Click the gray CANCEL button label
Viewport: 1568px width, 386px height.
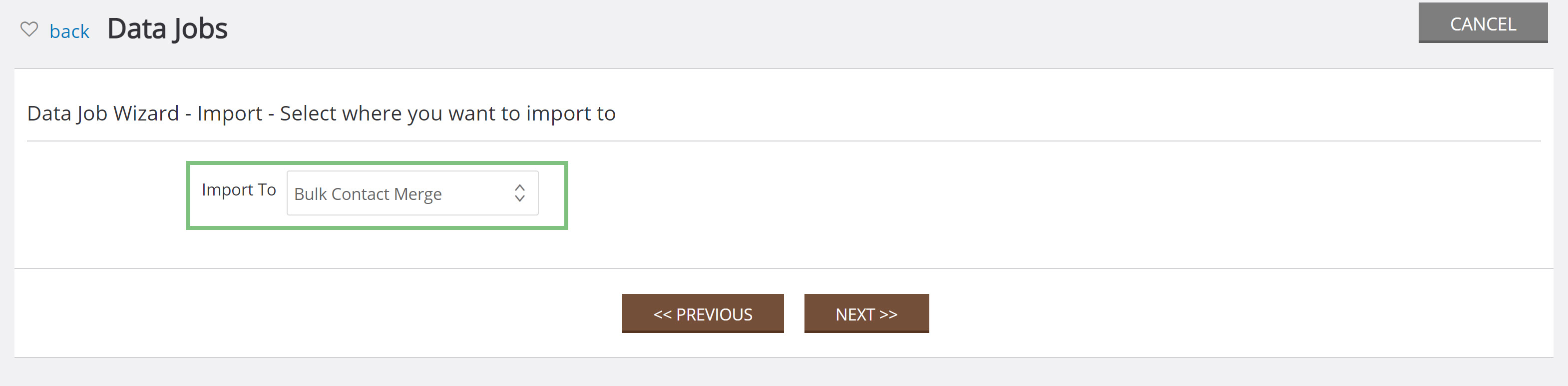click(x=1483, y=24)
